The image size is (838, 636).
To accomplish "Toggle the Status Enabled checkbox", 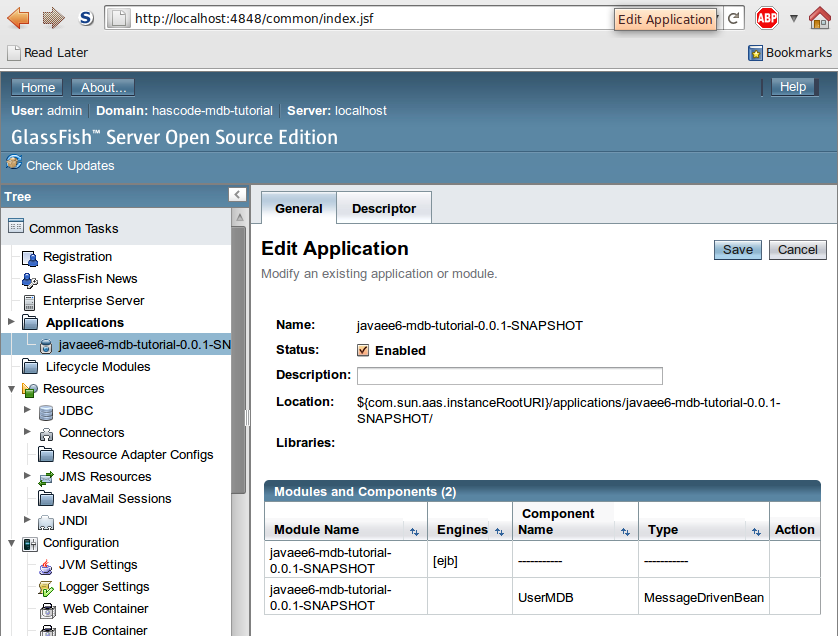I will click(364, 351).
